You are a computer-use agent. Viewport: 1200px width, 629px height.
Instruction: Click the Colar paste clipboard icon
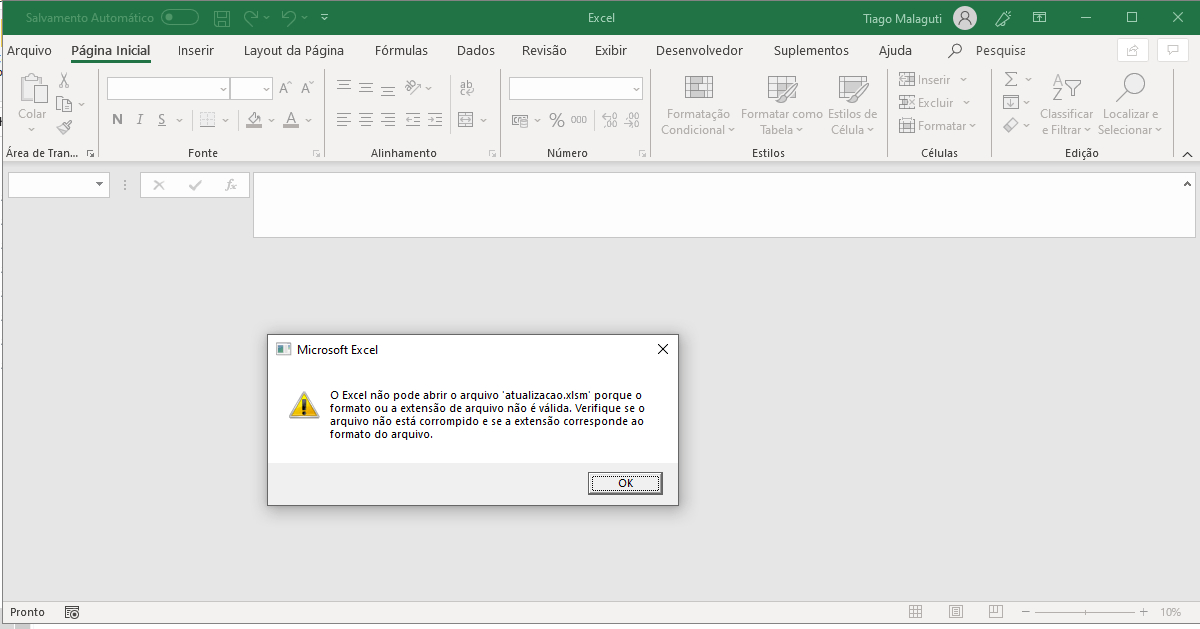pos(32,90)
